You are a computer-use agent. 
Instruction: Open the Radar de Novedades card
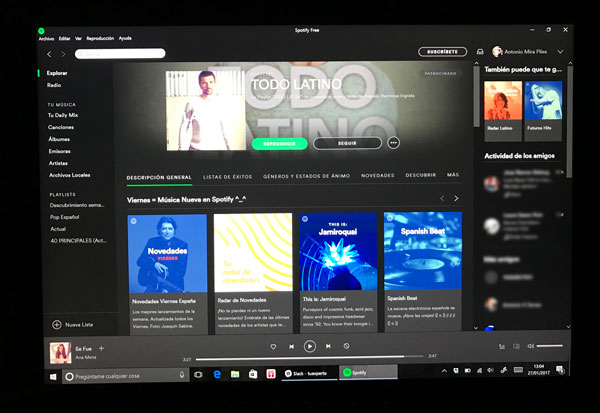[253, 273]
